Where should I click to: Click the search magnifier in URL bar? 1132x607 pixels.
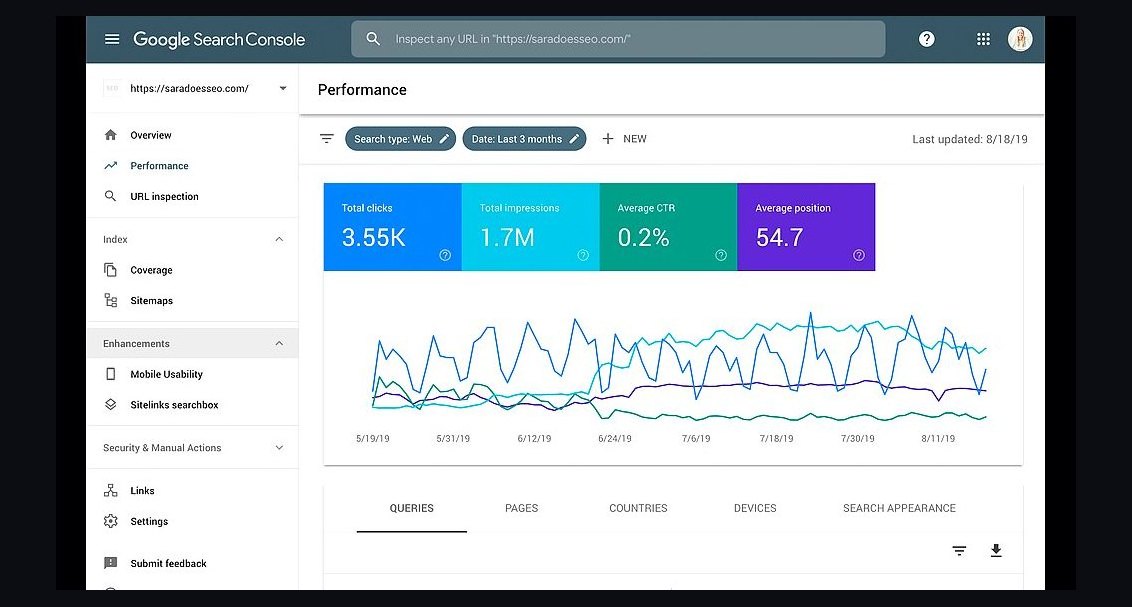coord(373,39)
